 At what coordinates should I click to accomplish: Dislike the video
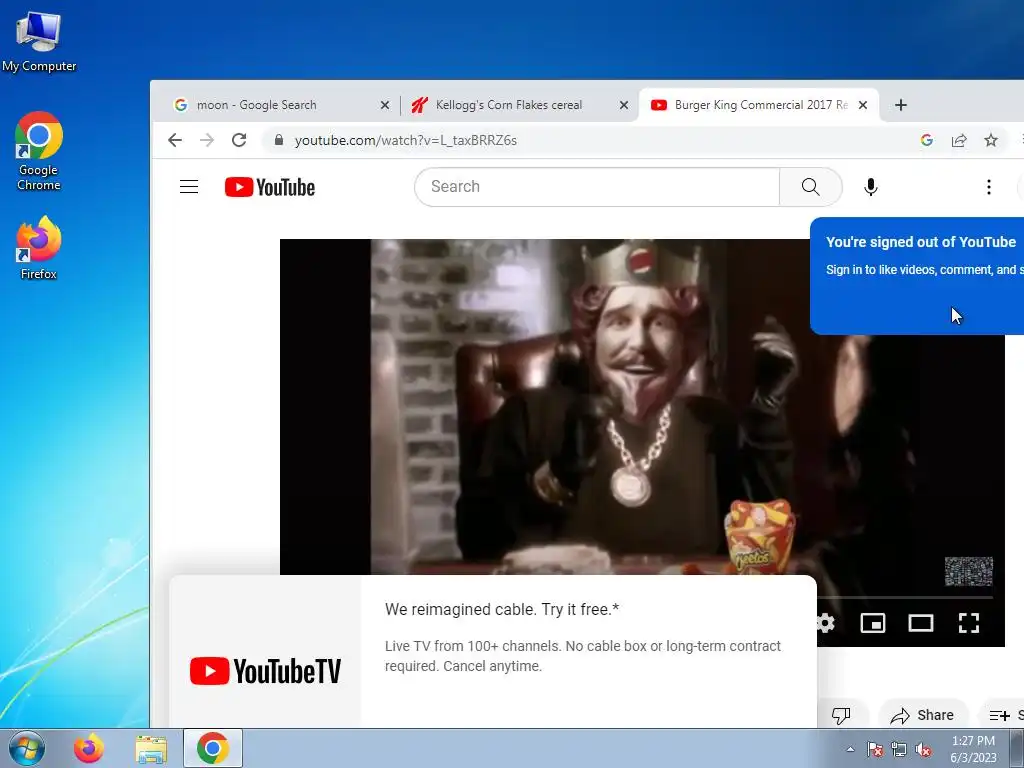point(840,715)
